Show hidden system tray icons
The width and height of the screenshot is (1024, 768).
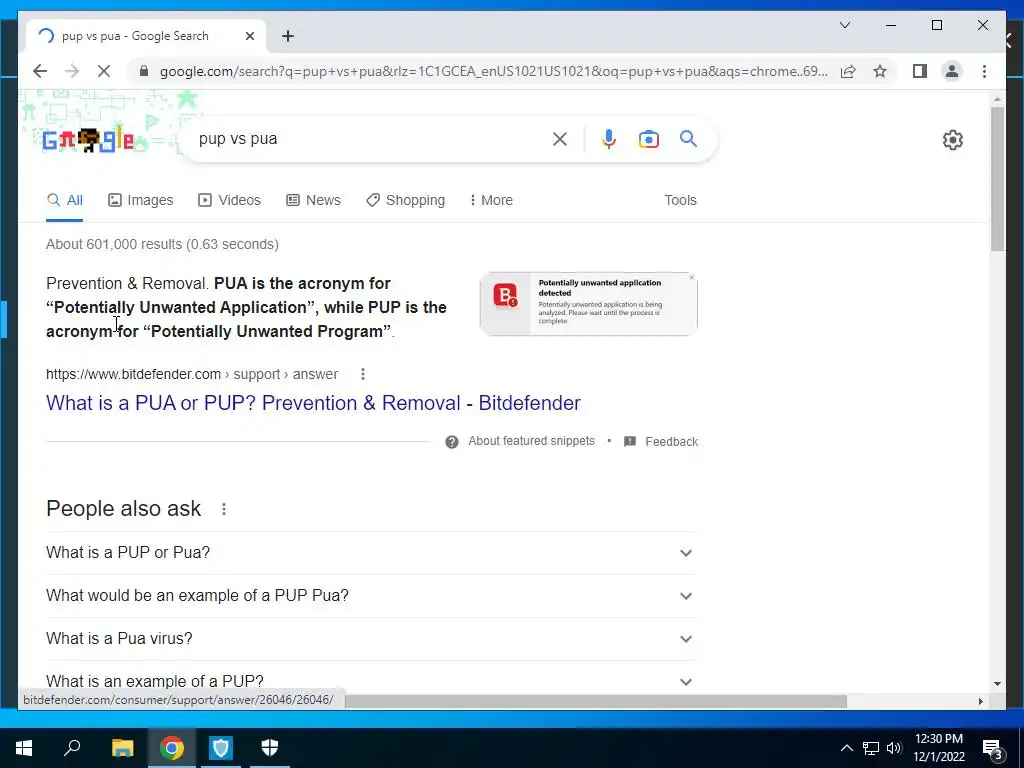tap(846, 748)
